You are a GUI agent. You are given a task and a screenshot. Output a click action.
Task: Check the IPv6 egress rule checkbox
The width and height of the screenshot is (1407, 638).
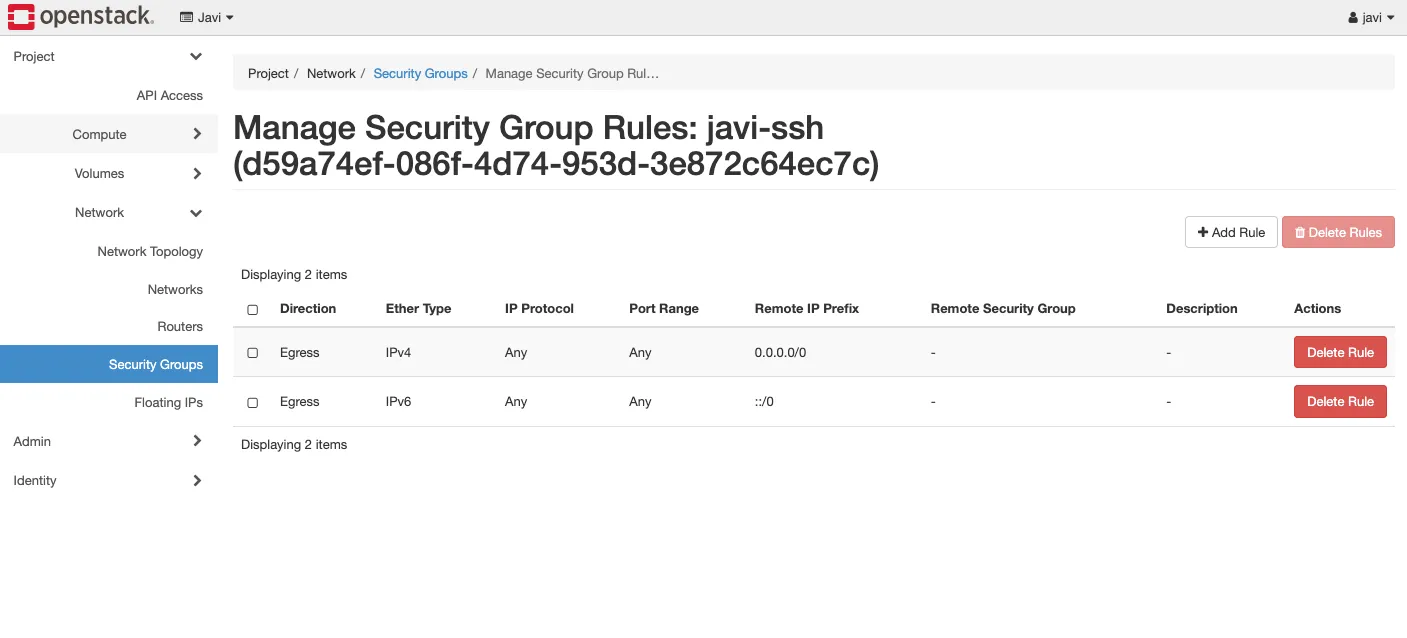[252, 401]
